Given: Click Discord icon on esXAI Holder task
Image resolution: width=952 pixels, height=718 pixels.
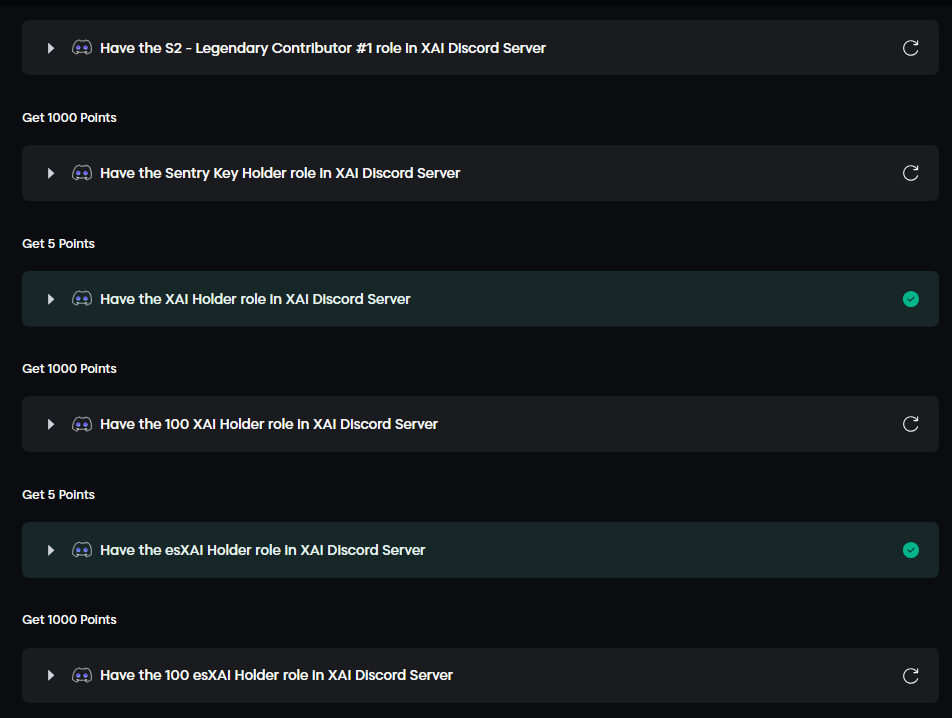Looking at the screenshot, I should pos(82,550).
